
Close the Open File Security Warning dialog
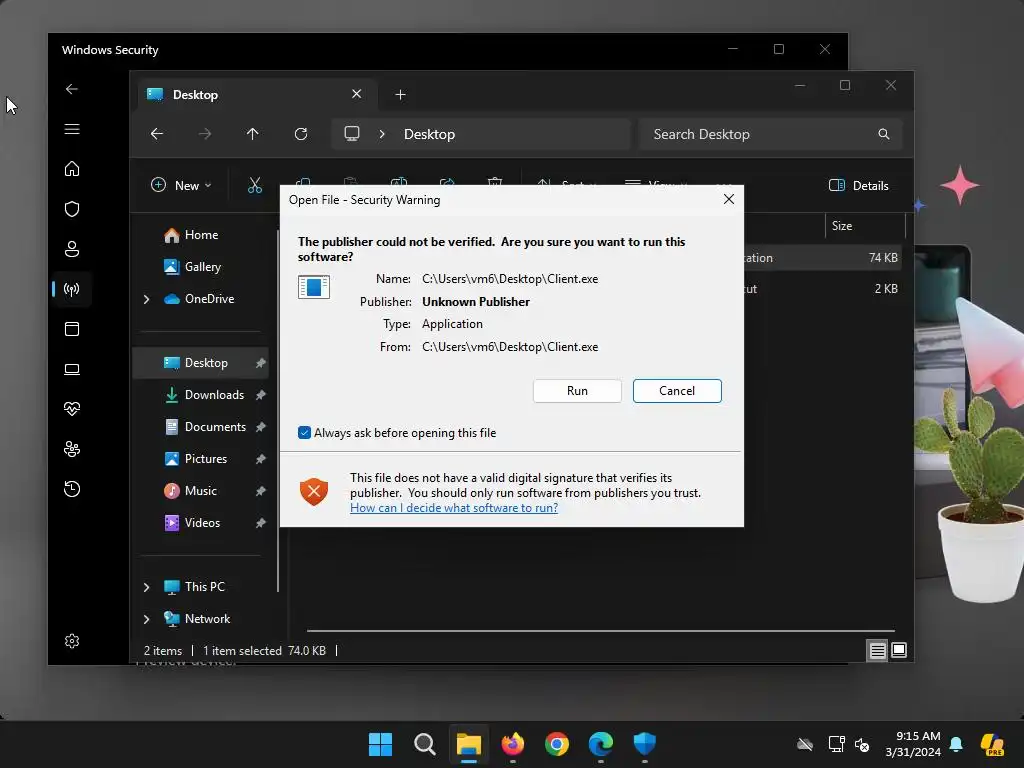click(729, 199)
